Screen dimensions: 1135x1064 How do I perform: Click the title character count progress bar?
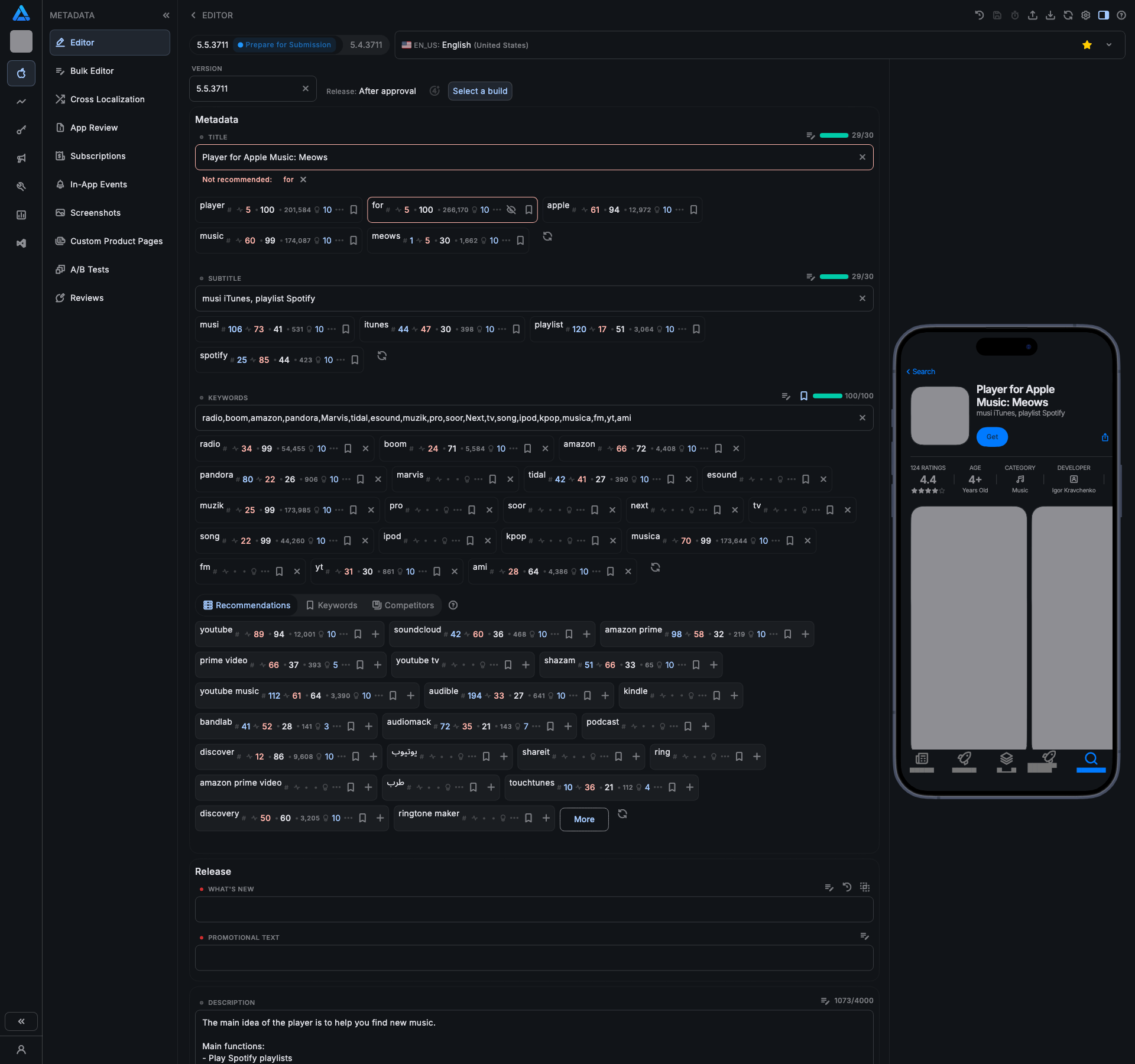coord(834,135)
